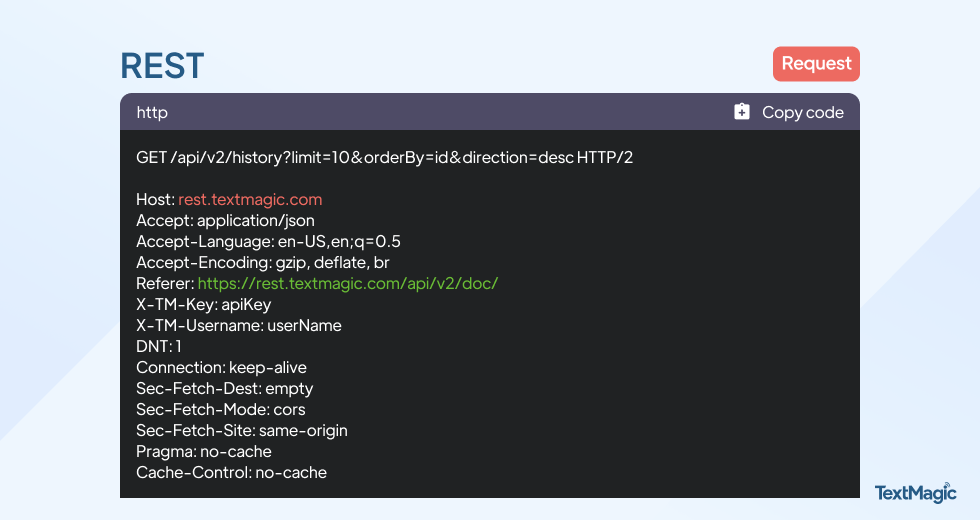Click the Copy code label

802,112
